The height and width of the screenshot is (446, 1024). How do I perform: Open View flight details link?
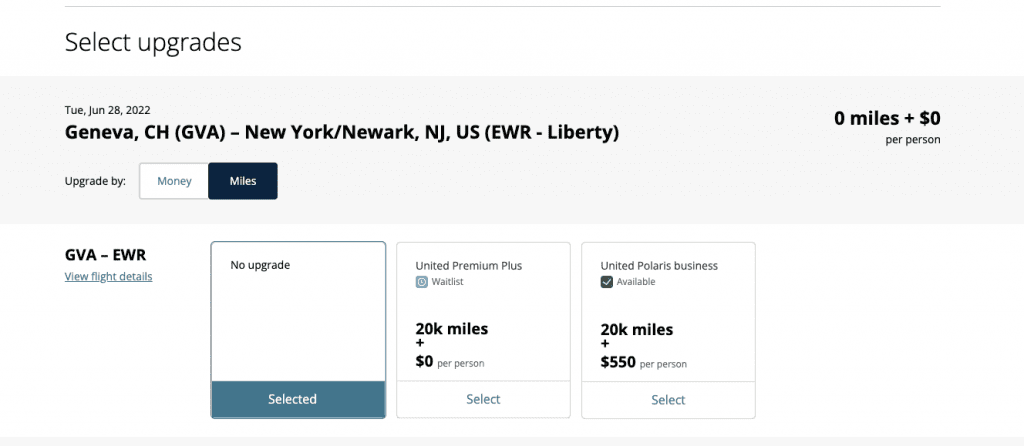(108, 276)
